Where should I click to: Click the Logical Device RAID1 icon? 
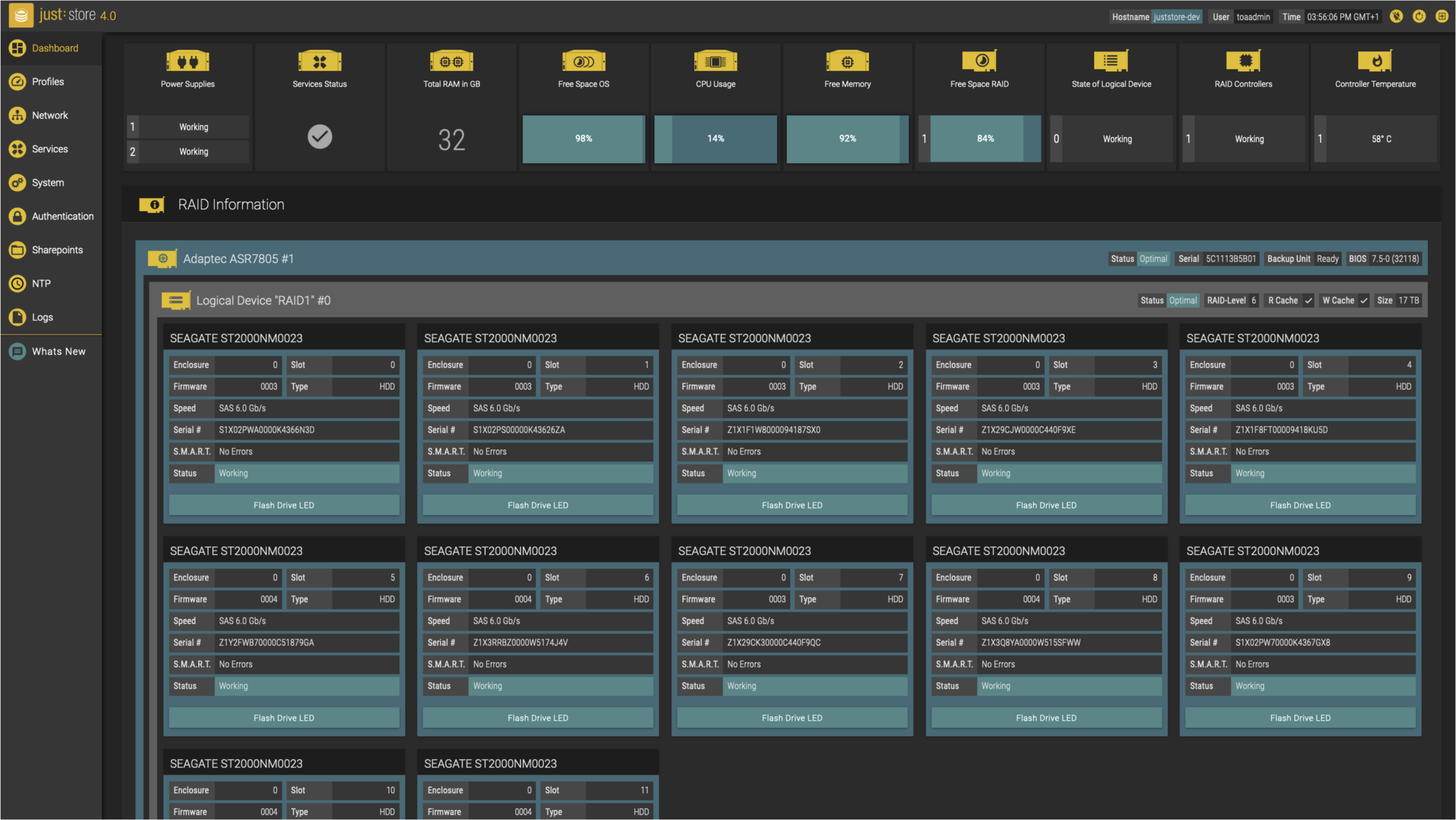pyautogui.click(x=176, y=301)
